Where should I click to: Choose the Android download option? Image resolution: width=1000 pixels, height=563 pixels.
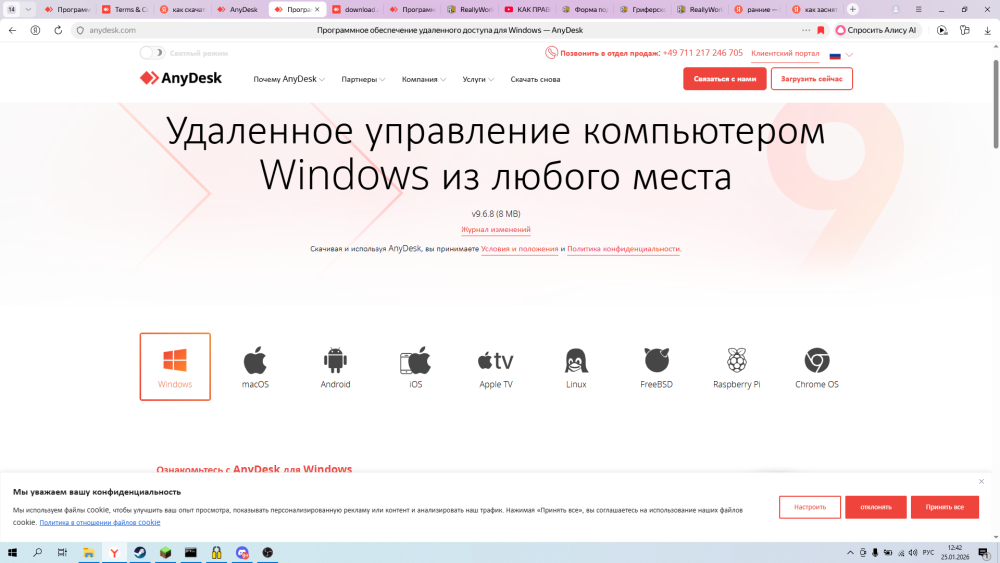click(335, 367)
